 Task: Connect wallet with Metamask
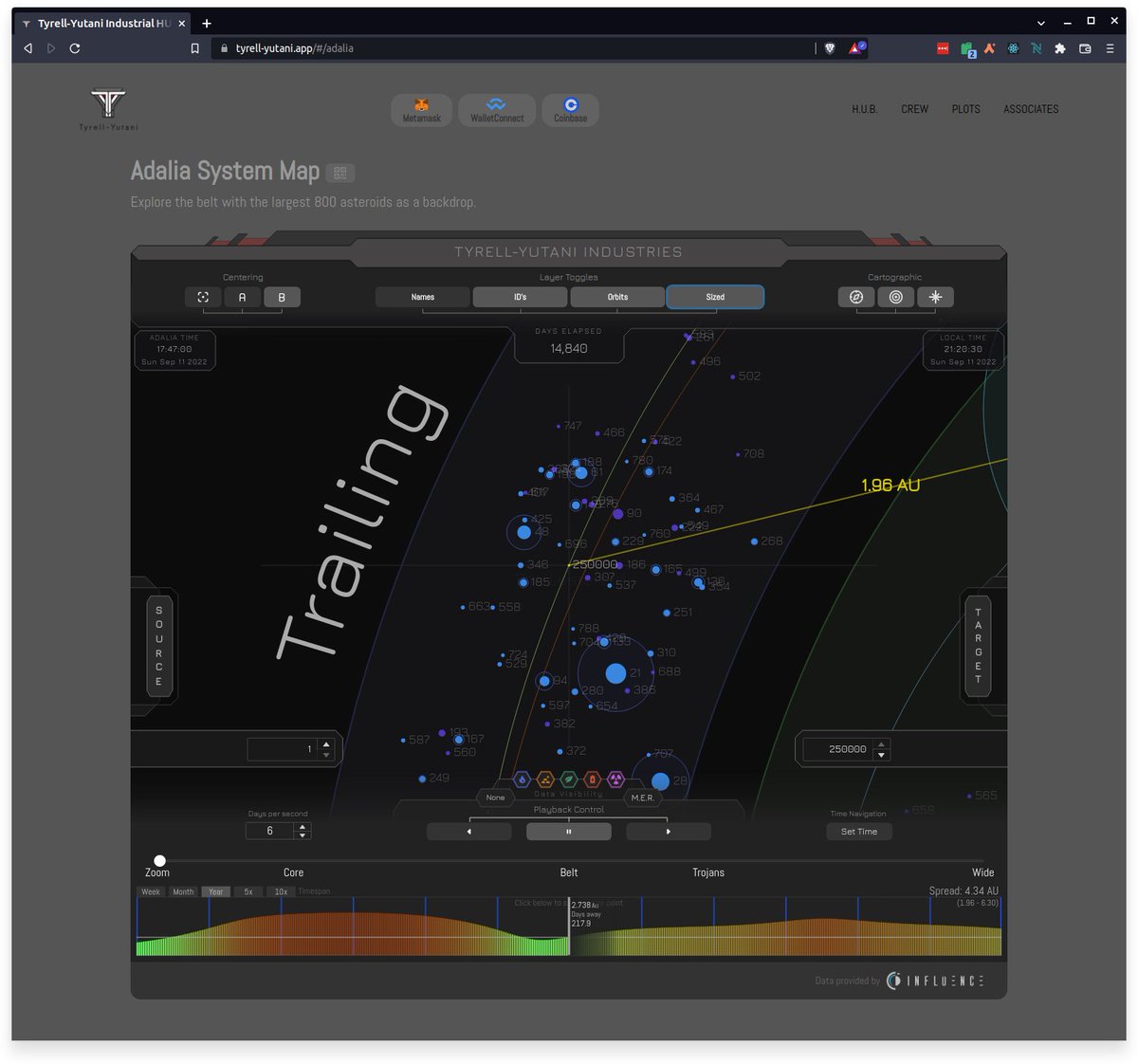point(422,110)
